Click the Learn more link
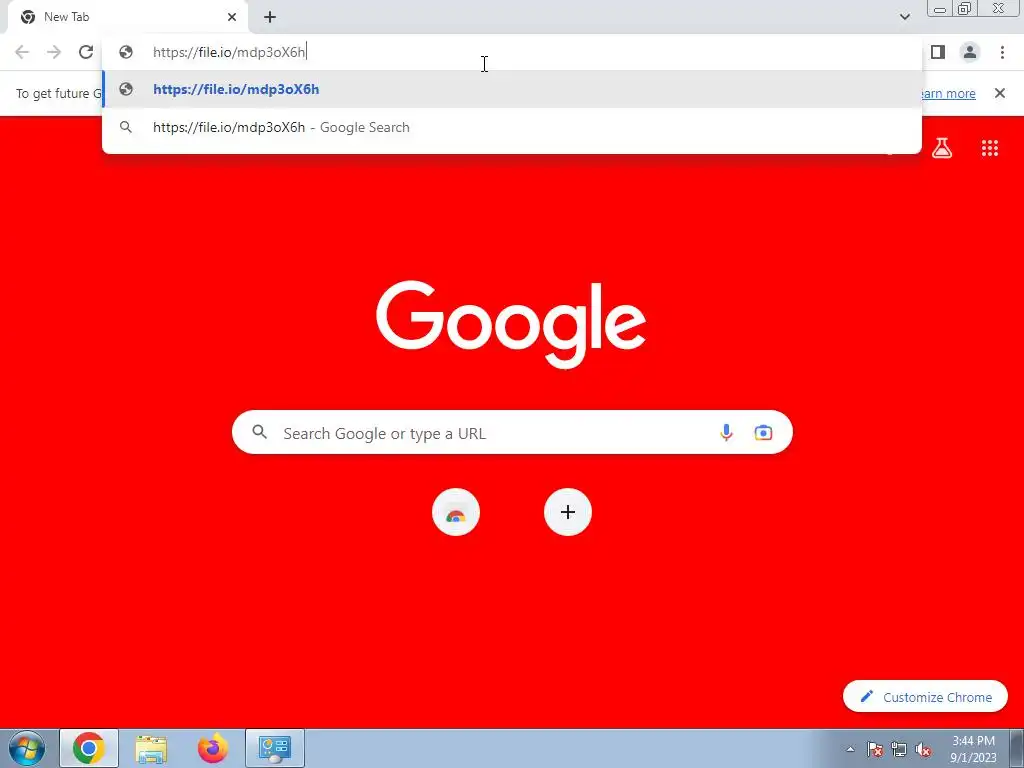 click(947, 93)
